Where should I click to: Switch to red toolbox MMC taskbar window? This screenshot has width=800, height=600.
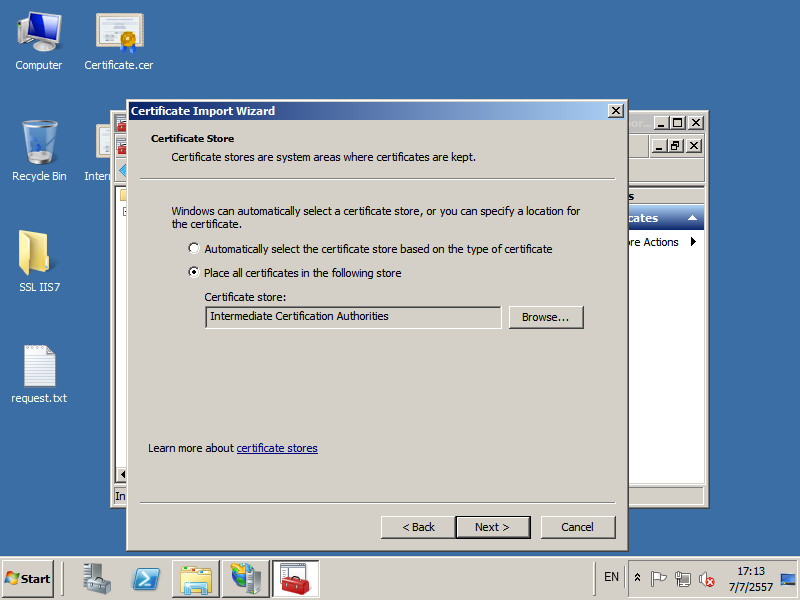[x=295, y=579]
